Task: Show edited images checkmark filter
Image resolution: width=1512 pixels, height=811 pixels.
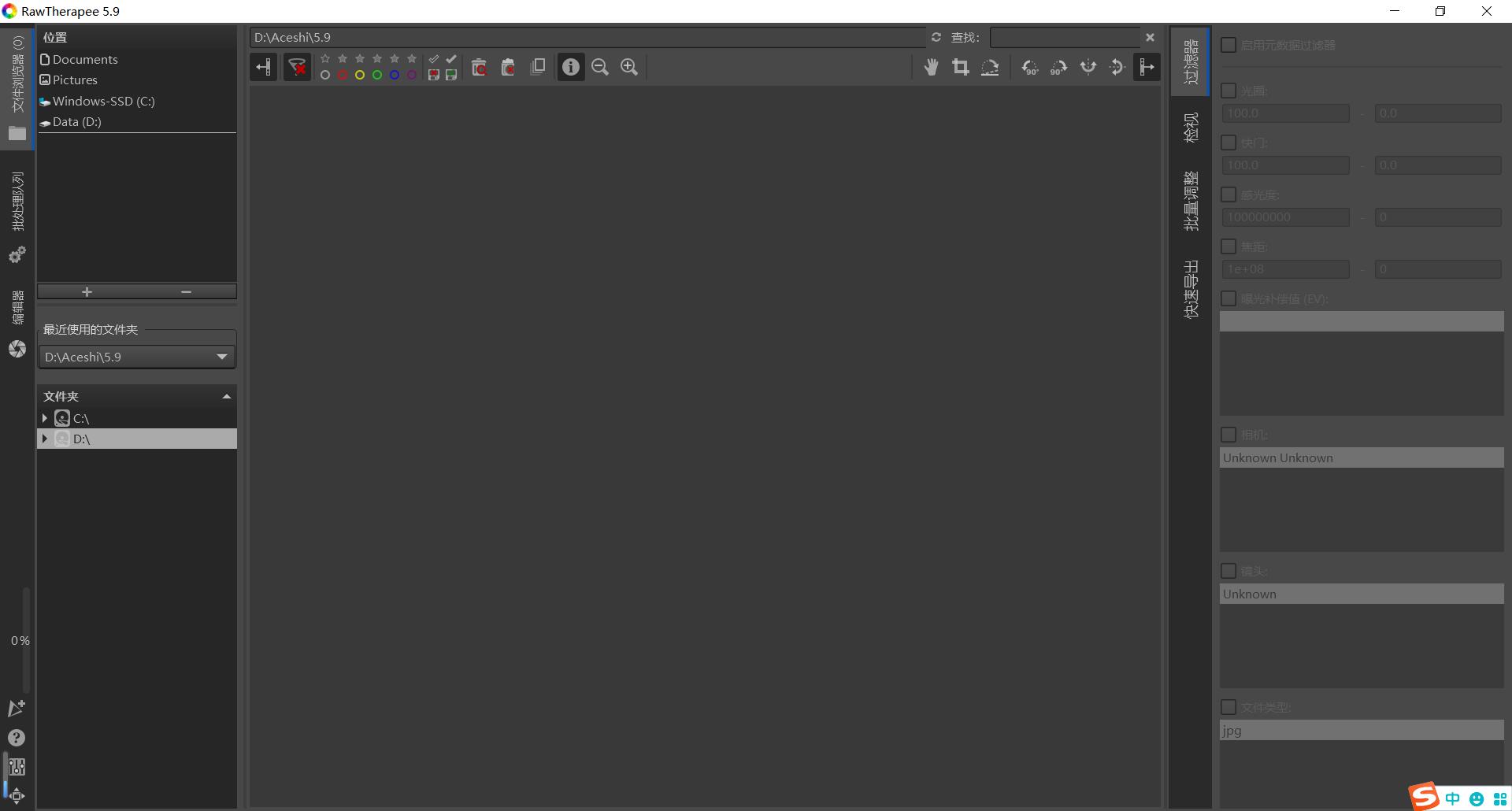Action: point(451,59)
